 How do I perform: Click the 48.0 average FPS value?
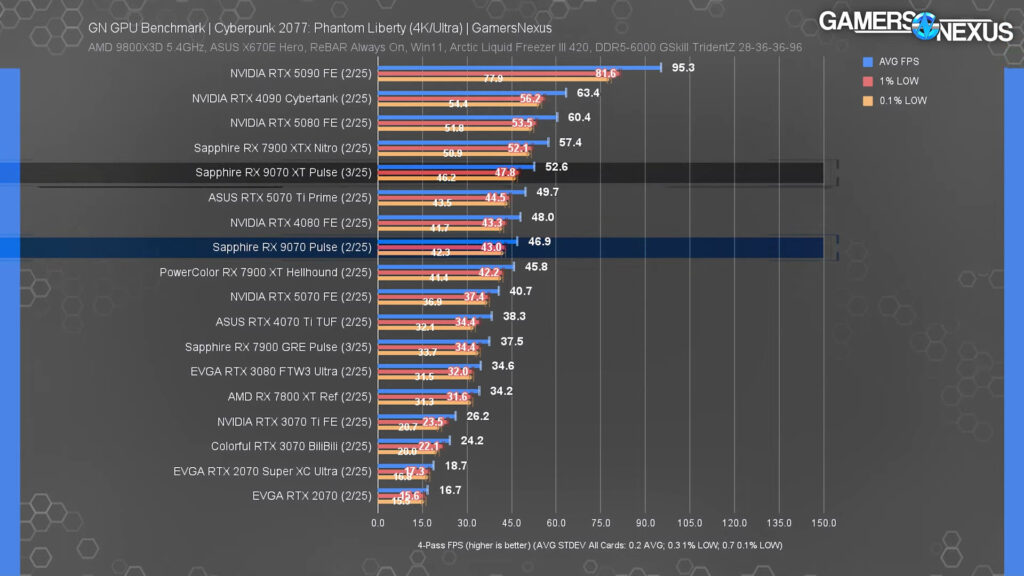pyautogui.click(x=543, y=217)
